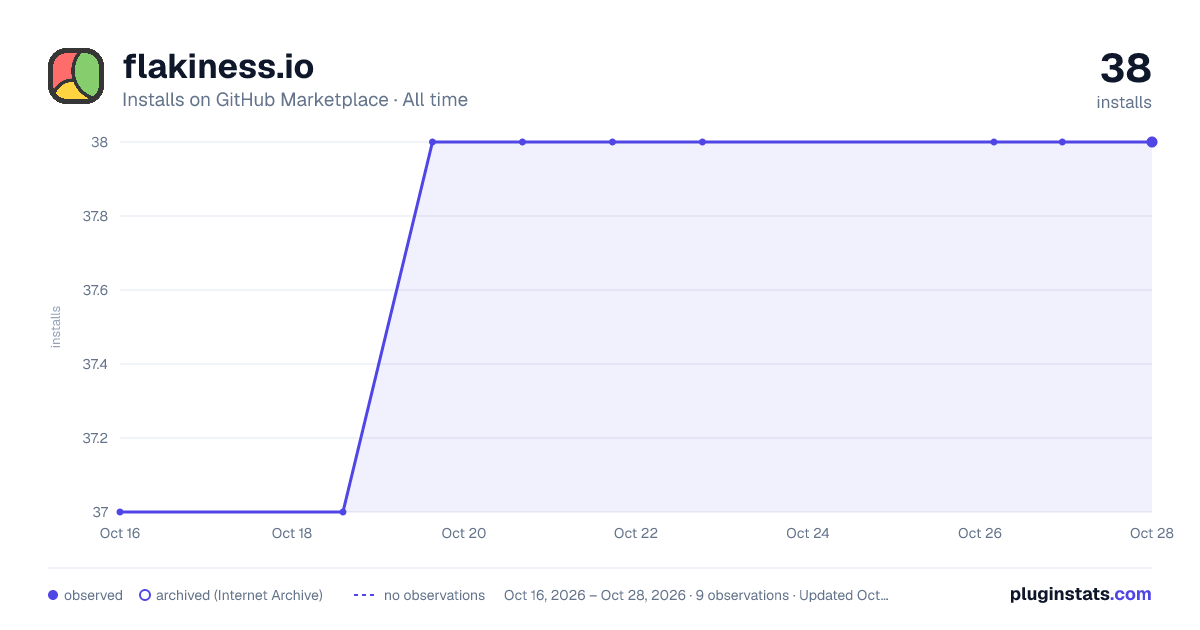
Task: Click the flakiness.io title heading
Action: click(x=218, y=67)
